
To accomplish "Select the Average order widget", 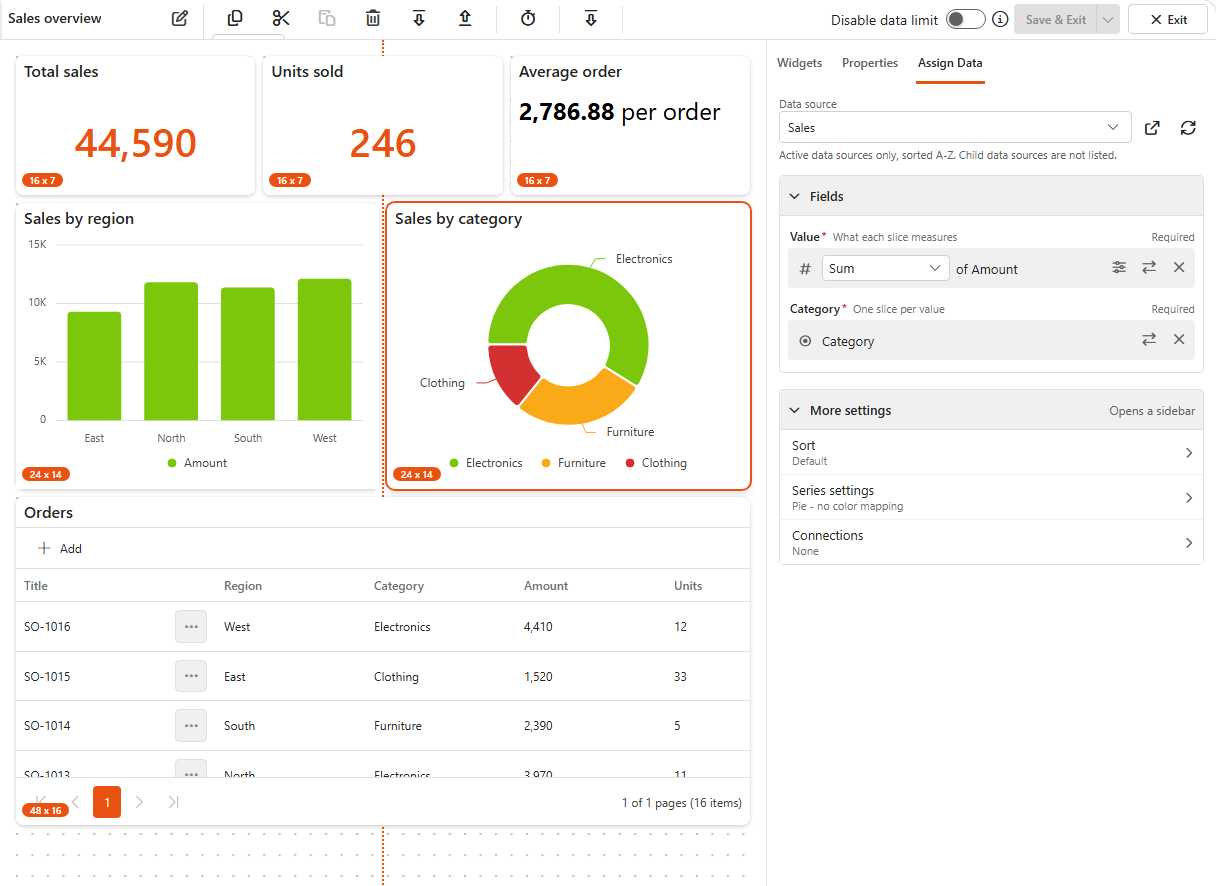I will tap(630, 125).
